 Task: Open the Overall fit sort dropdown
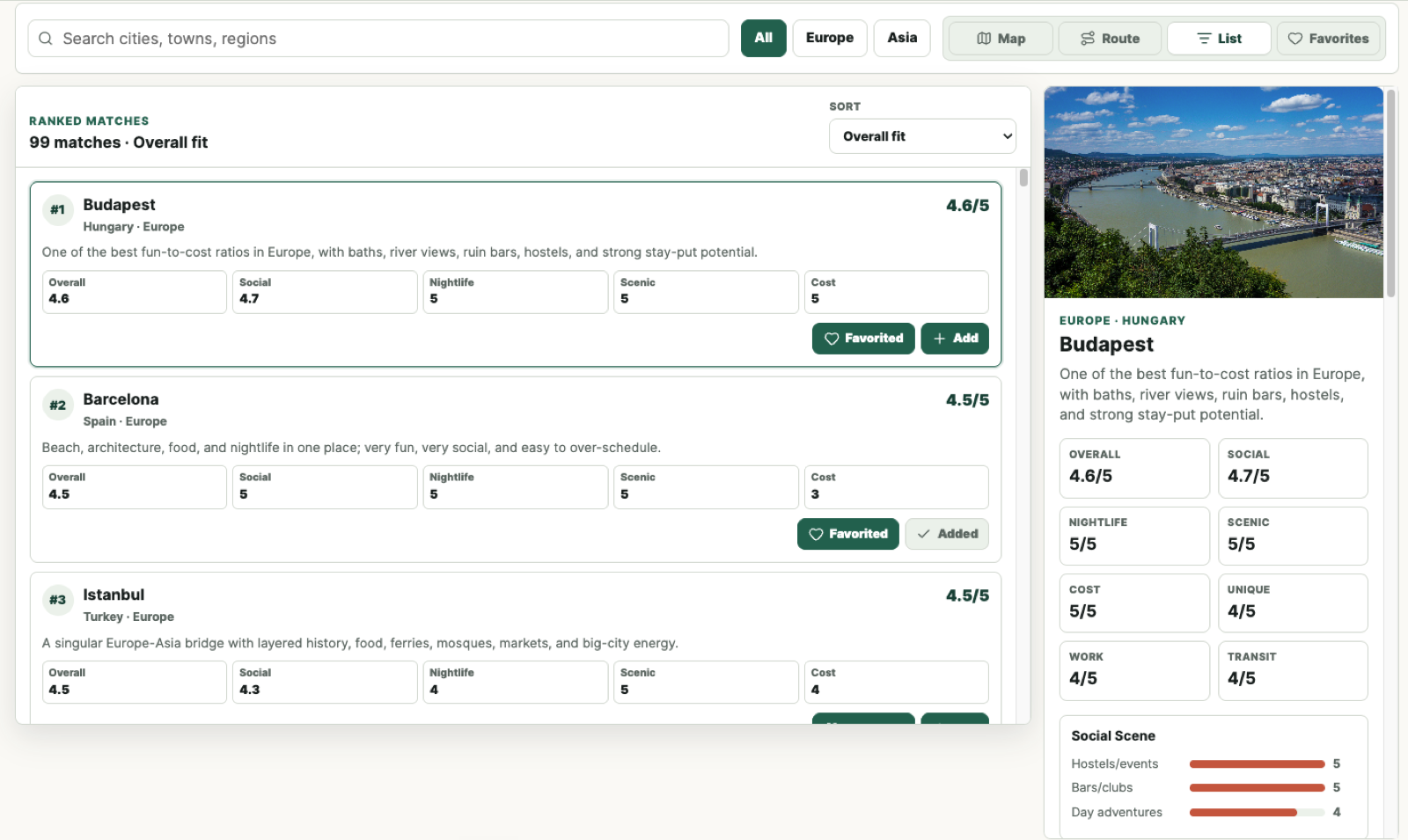(x=922, y=136)
